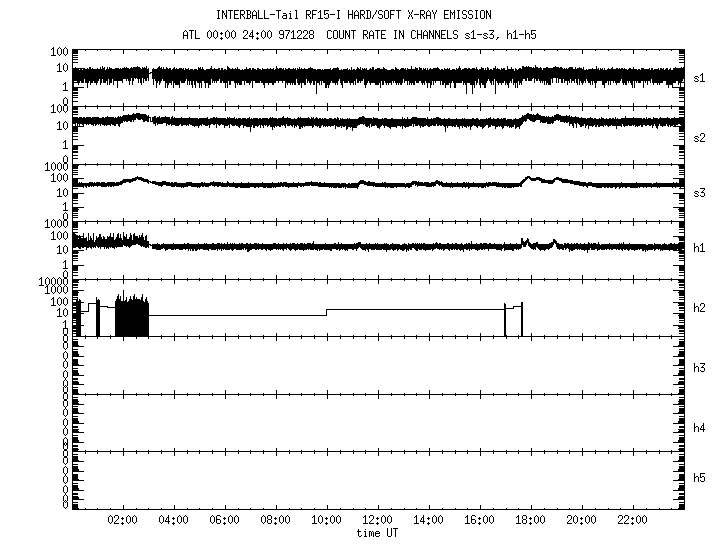The width and height of the screenshot is (720, 550).
Task: Click the 14:00 time axis tick label
Action: pos(428,520)
